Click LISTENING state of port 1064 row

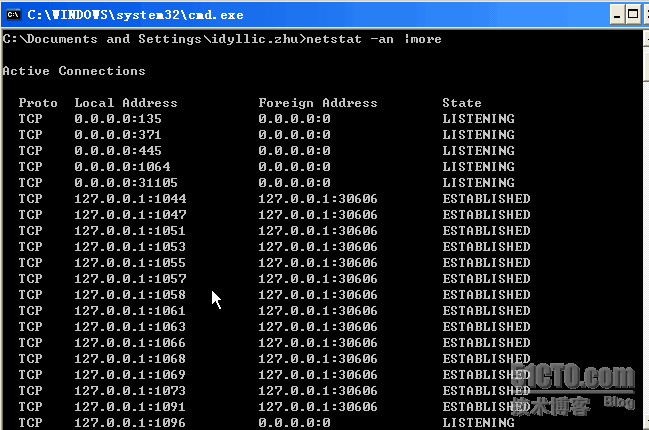coord(478,167)
